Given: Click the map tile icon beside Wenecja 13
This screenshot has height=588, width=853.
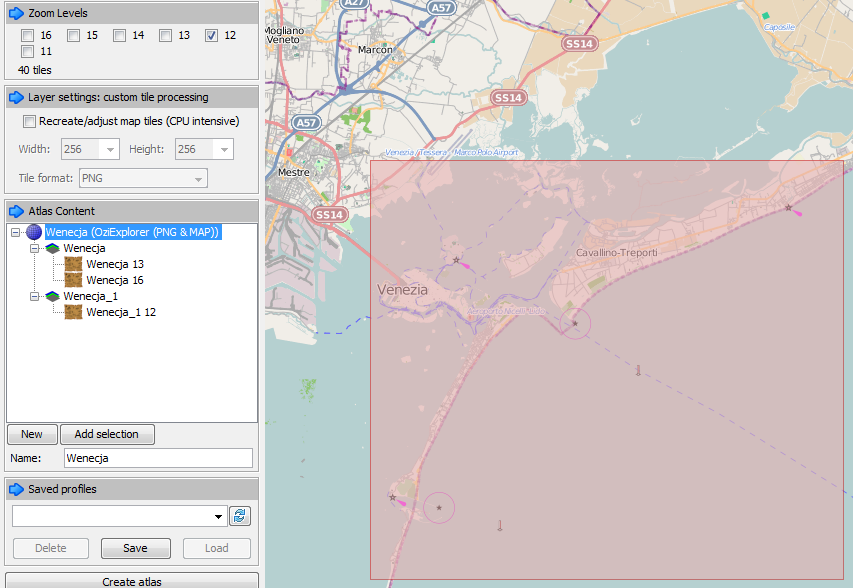Looking at the screenshot, I should click(73, 264).
